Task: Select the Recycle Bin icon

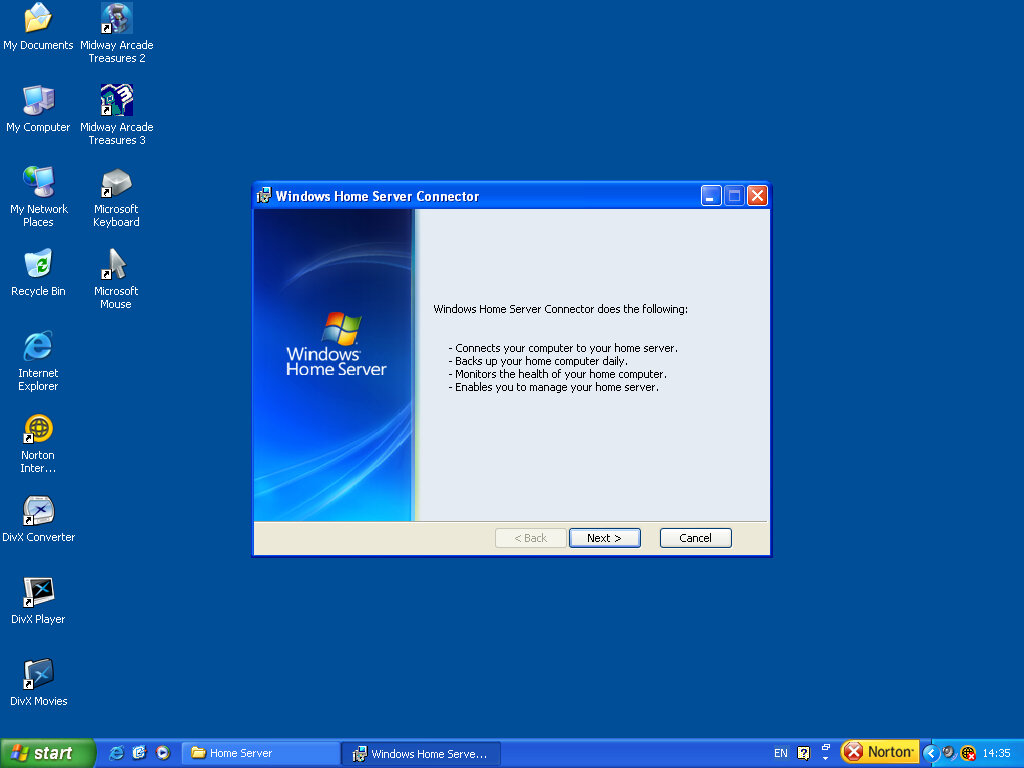Action: pyautogui.click(x=38, y=265)
